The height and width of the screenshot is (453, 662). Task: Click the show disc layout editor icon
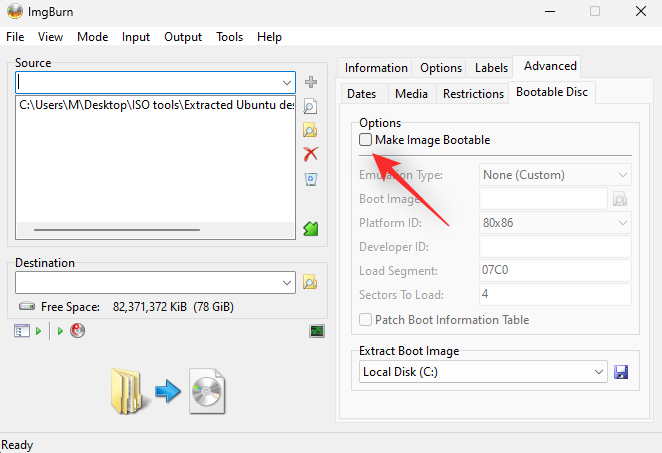22,331
